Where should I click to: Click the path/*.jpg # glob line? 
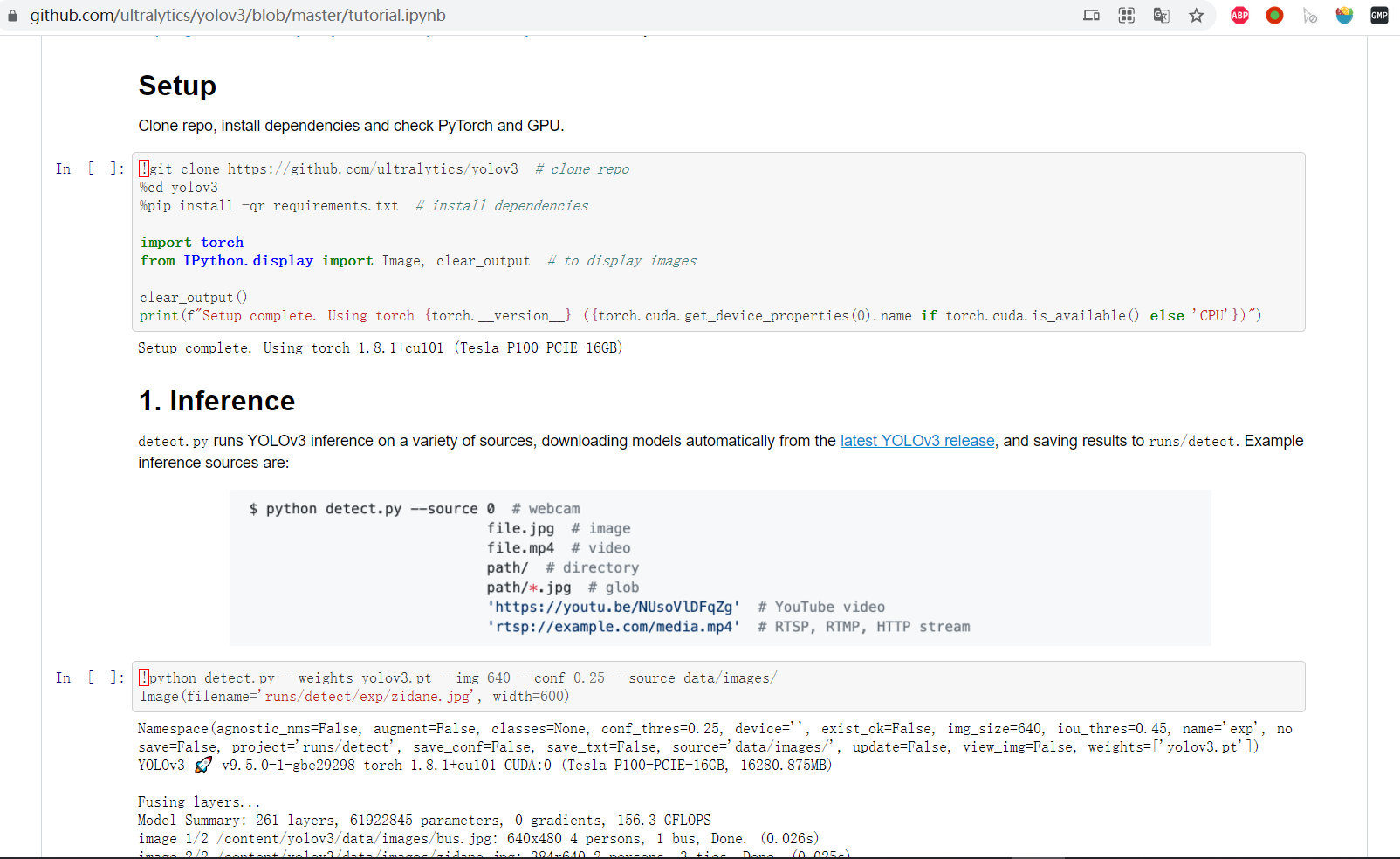tap(563, 588)
